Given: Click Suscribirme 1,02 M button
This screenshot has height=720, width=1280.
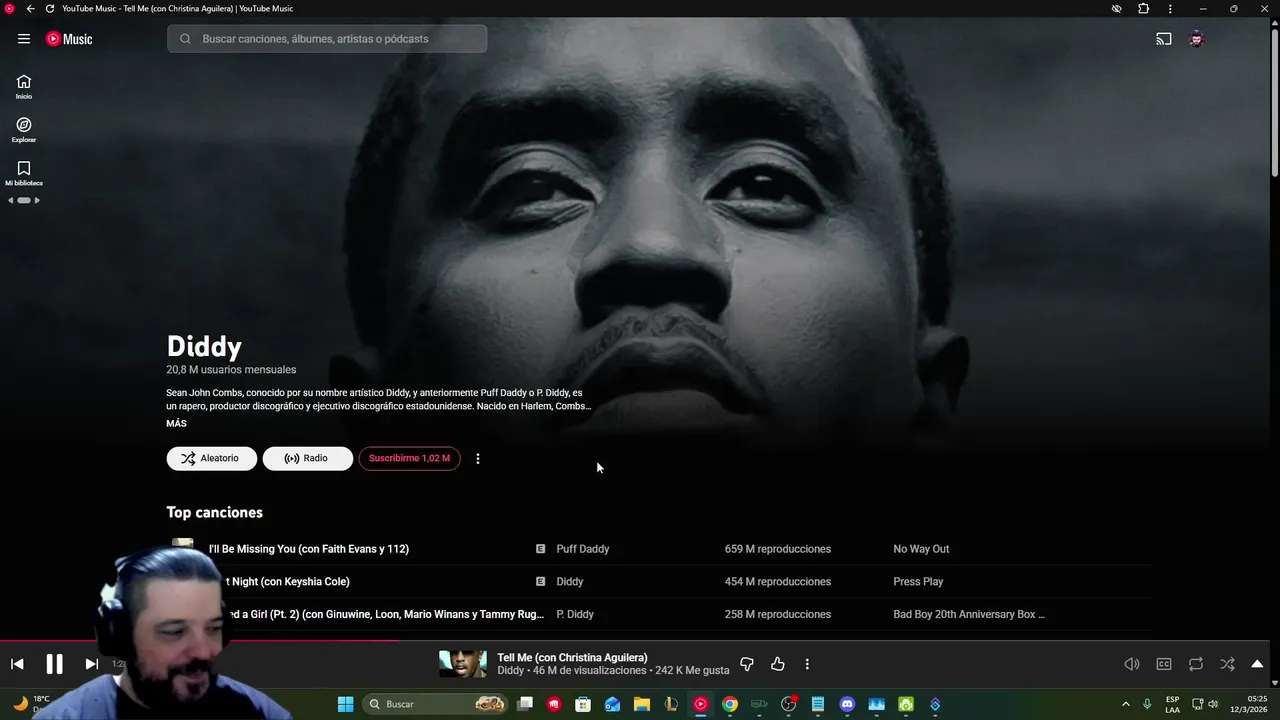Looking at the screenshot, I should pos(409,458).
